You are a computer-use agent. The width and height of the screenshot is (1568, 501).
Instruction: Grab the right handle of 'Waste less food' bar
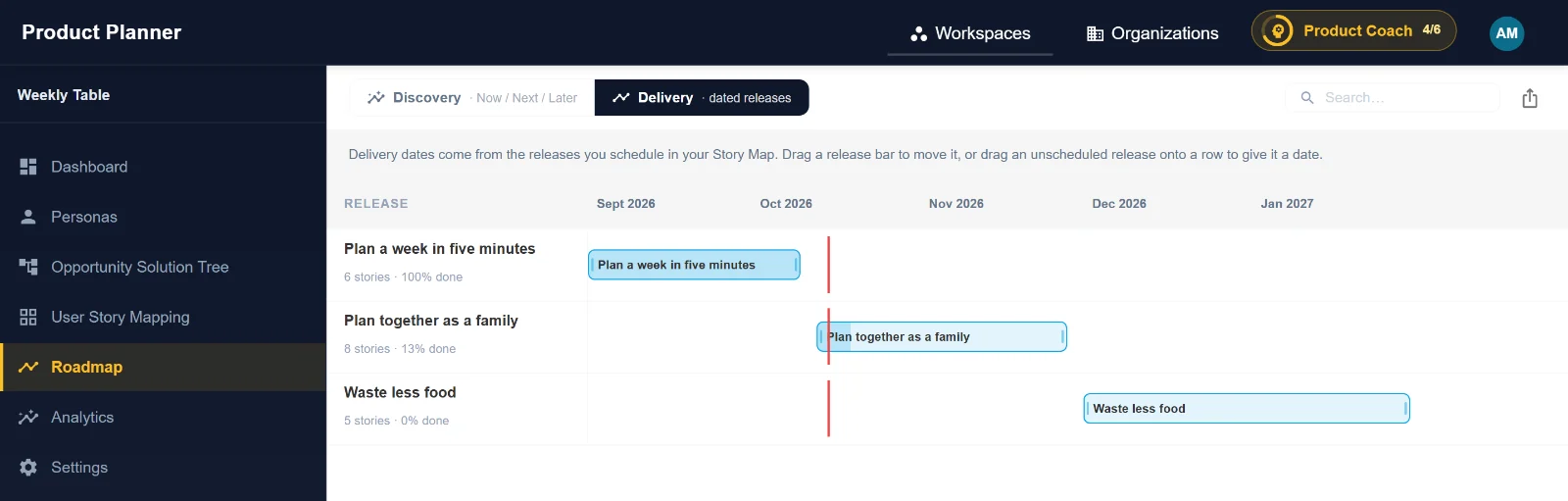tap(1406, 408)
